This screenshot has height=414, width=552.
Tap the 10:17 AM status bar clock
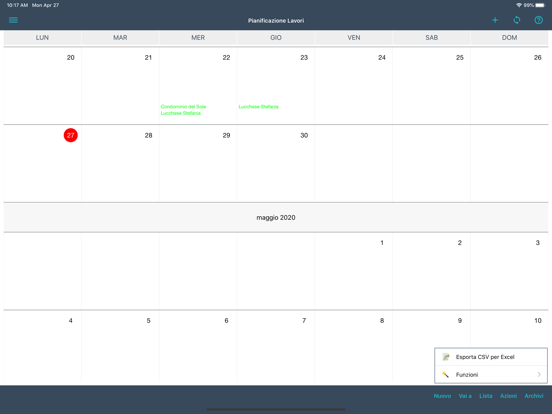(x=17, y=5)
